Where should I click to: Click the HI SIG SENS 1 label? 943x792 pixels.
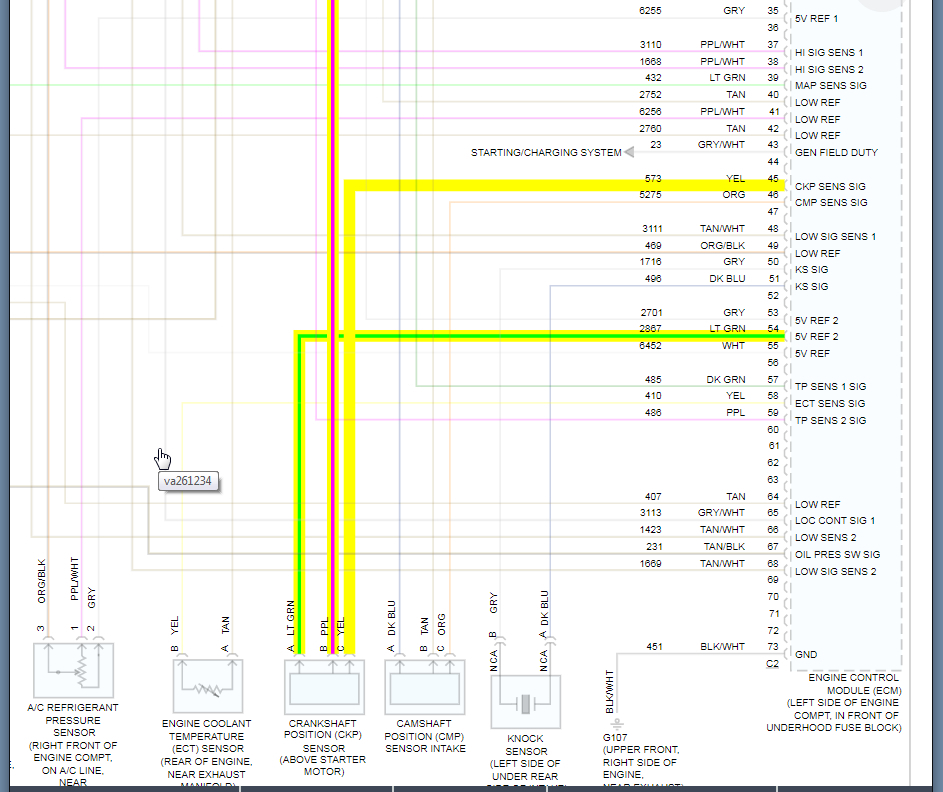point(829,53)
